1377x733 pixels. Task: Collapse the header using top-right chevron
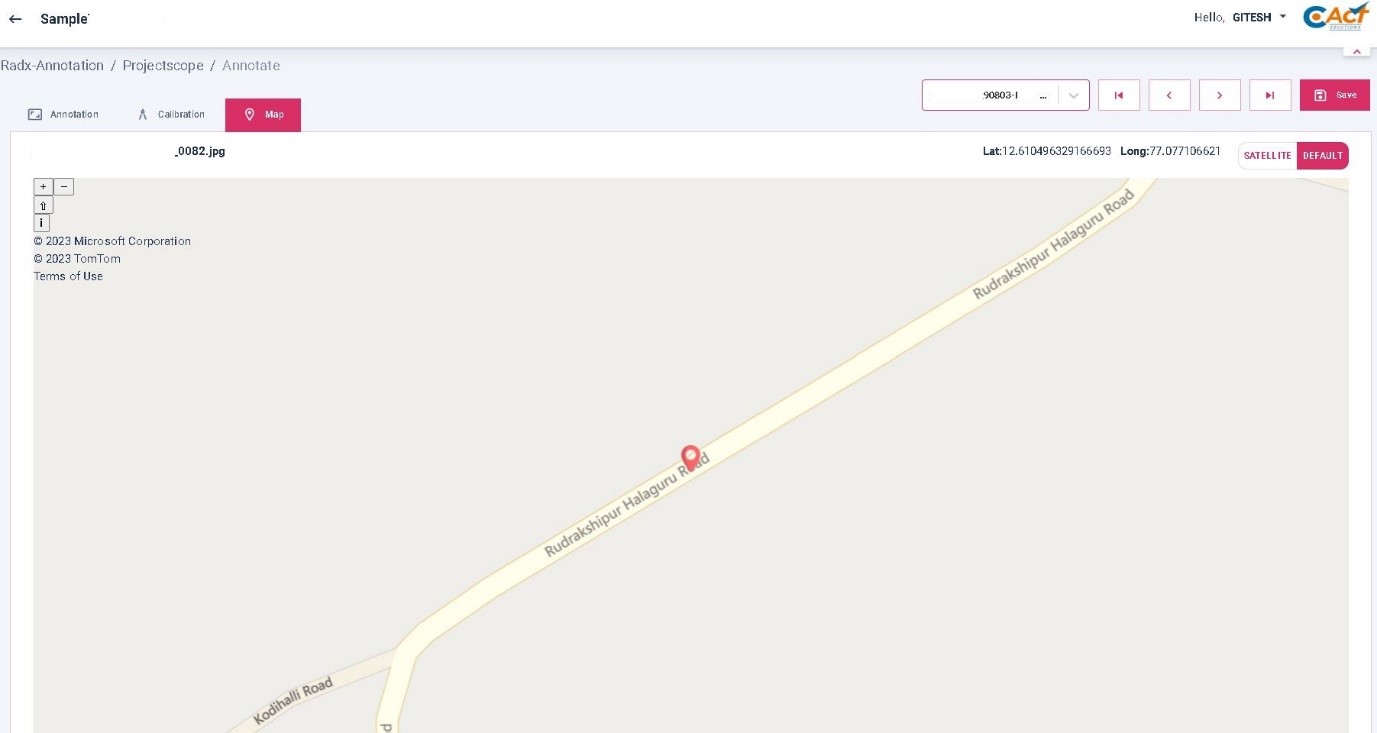pos(1356,51)
